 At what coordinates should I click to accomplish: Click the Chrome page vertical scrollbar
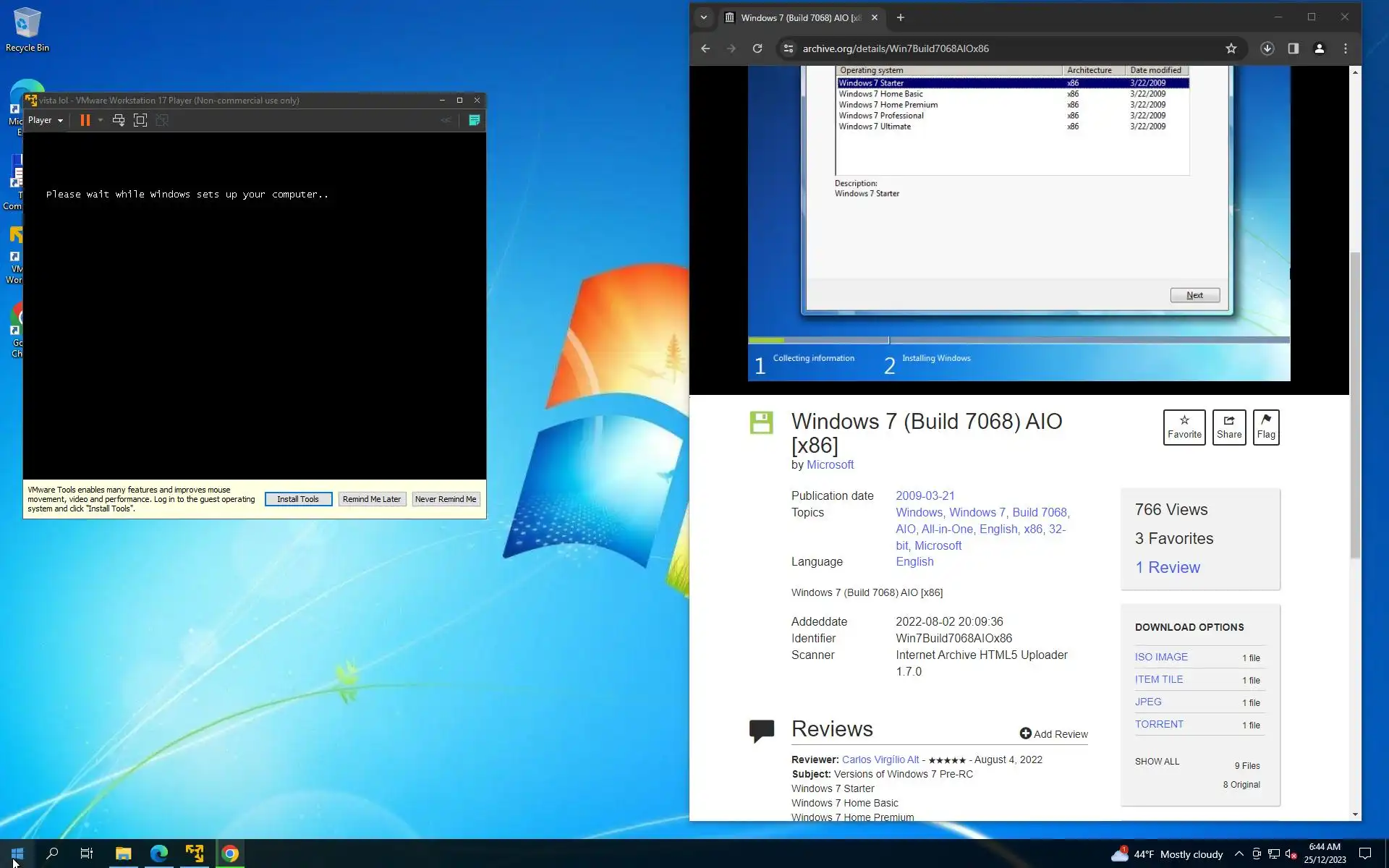(x=1355, y=405)
